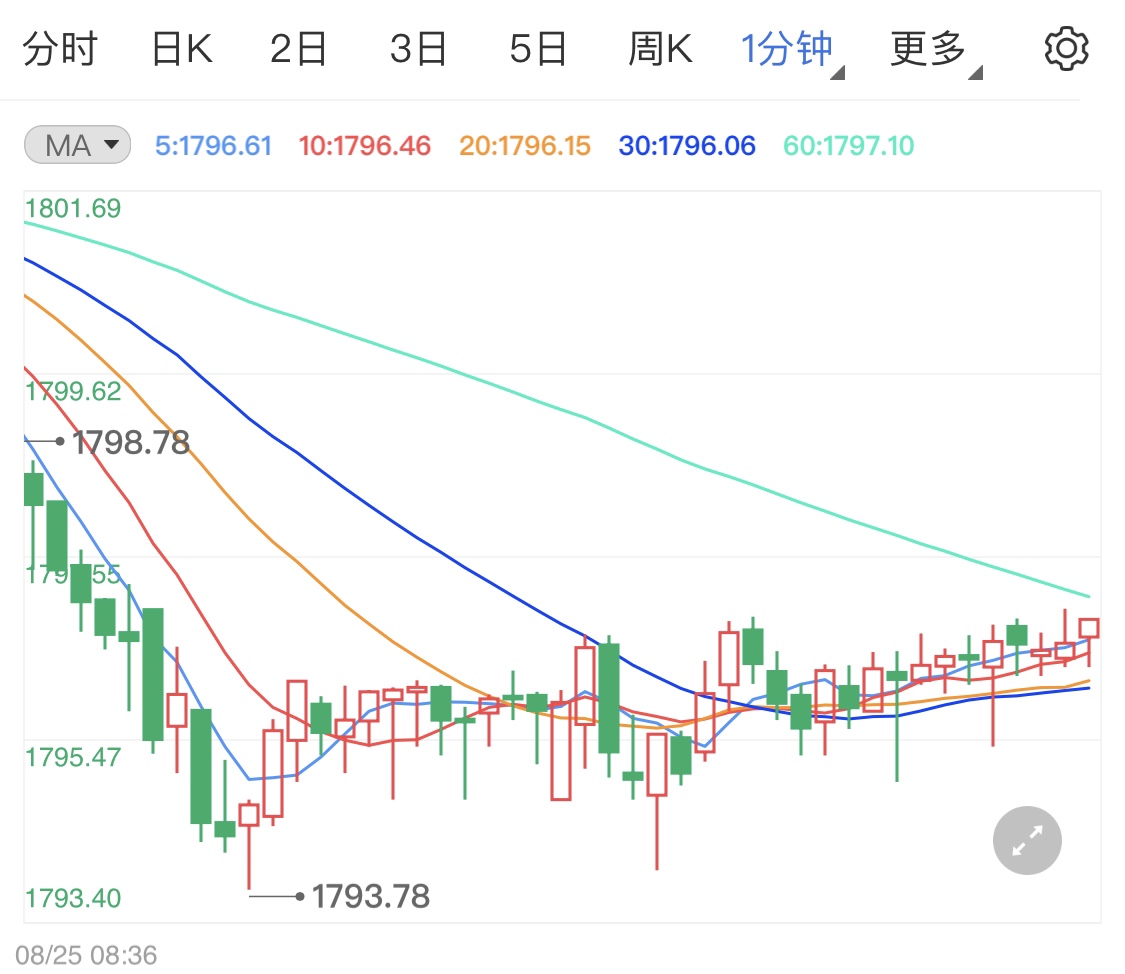The image size is (1125, 974).
Task: Click the bottom axis value 1793.40
Action: (x=72, y=898)
